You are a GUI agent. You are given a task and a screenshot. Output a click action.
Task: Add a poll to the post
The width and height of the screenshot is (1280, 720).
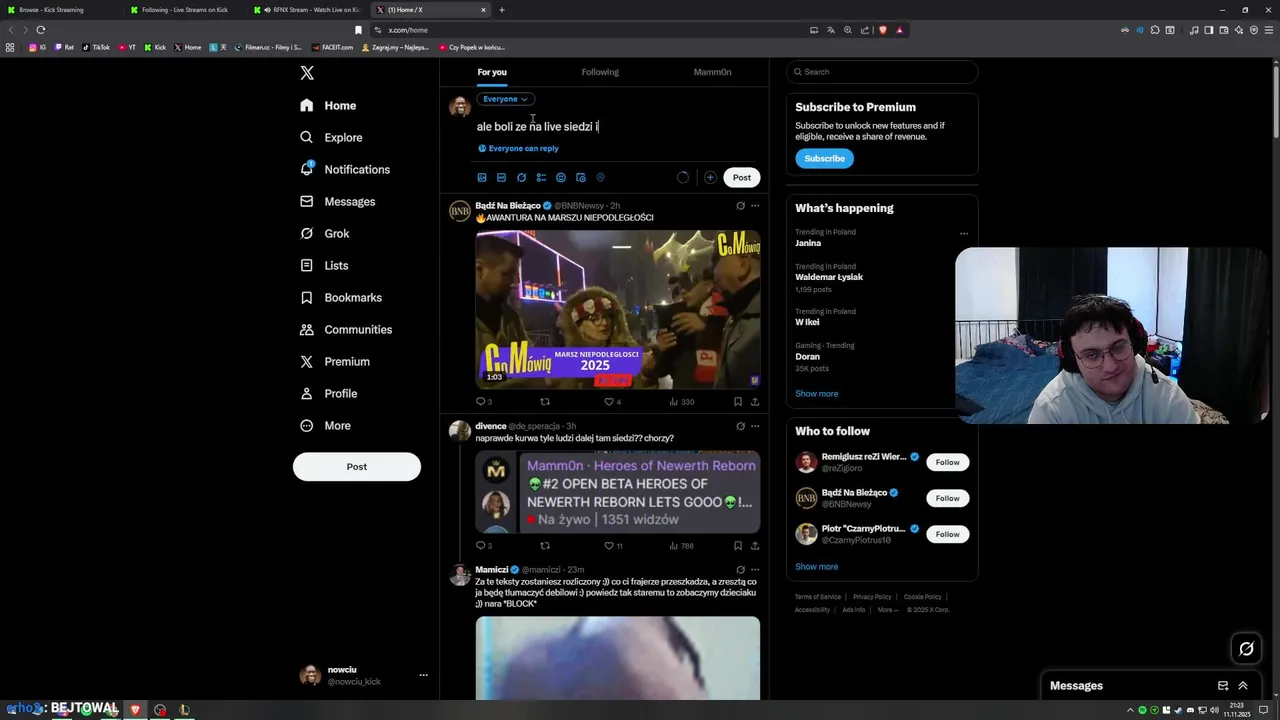point(541,177)
